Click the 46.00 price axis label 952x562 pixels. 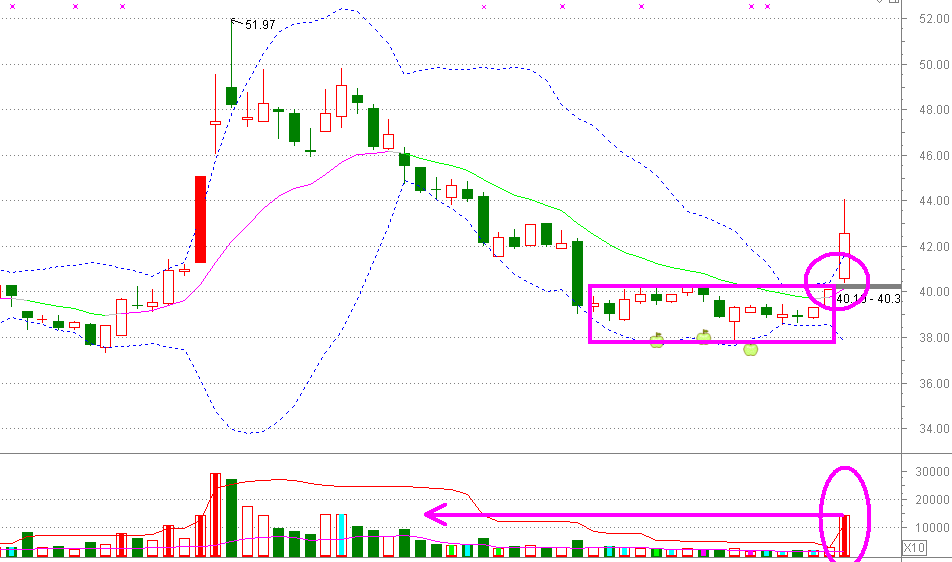click(934, 155)
